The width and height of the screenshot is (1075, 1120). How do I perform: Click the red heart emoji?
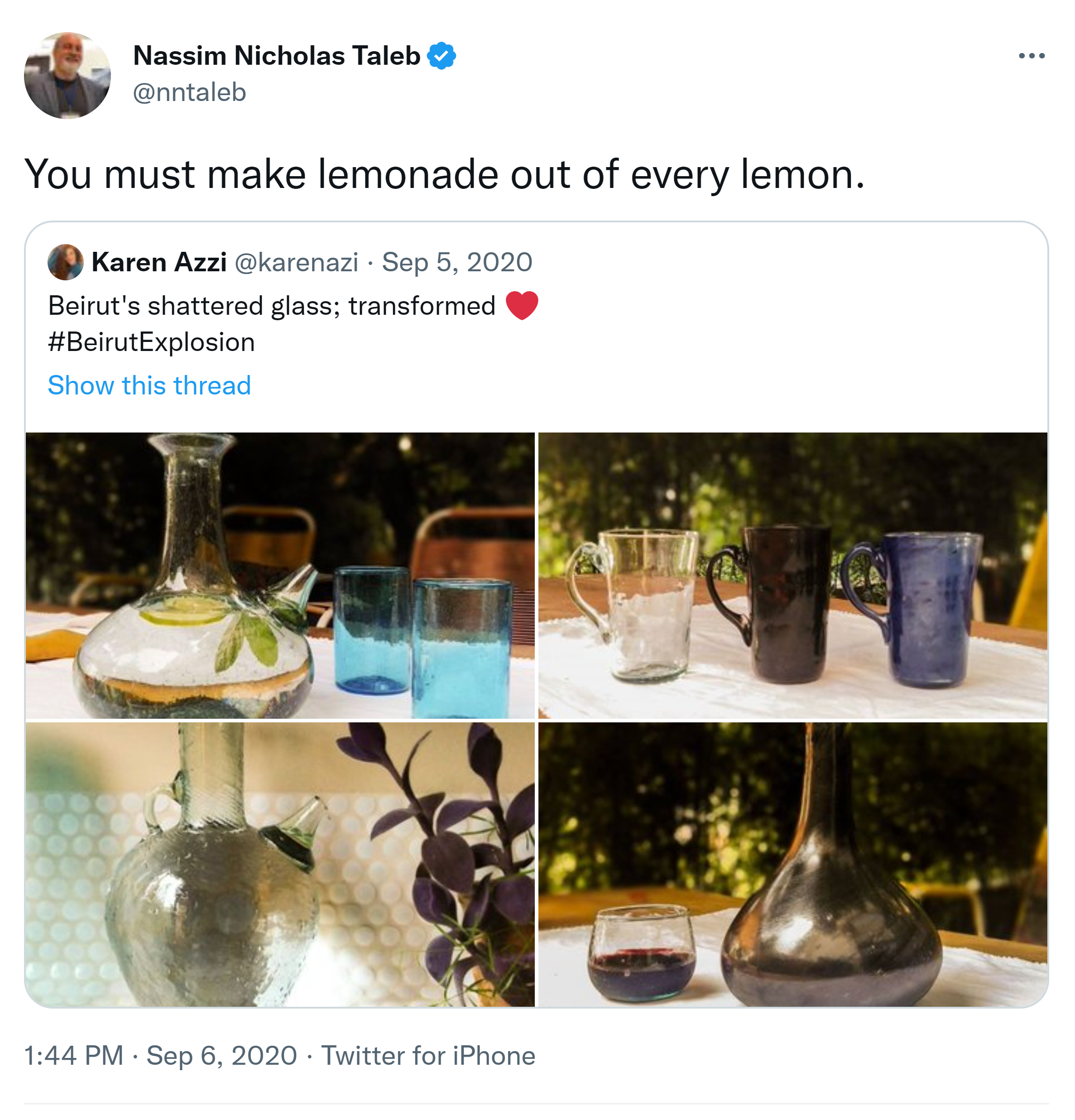point(522,305)
